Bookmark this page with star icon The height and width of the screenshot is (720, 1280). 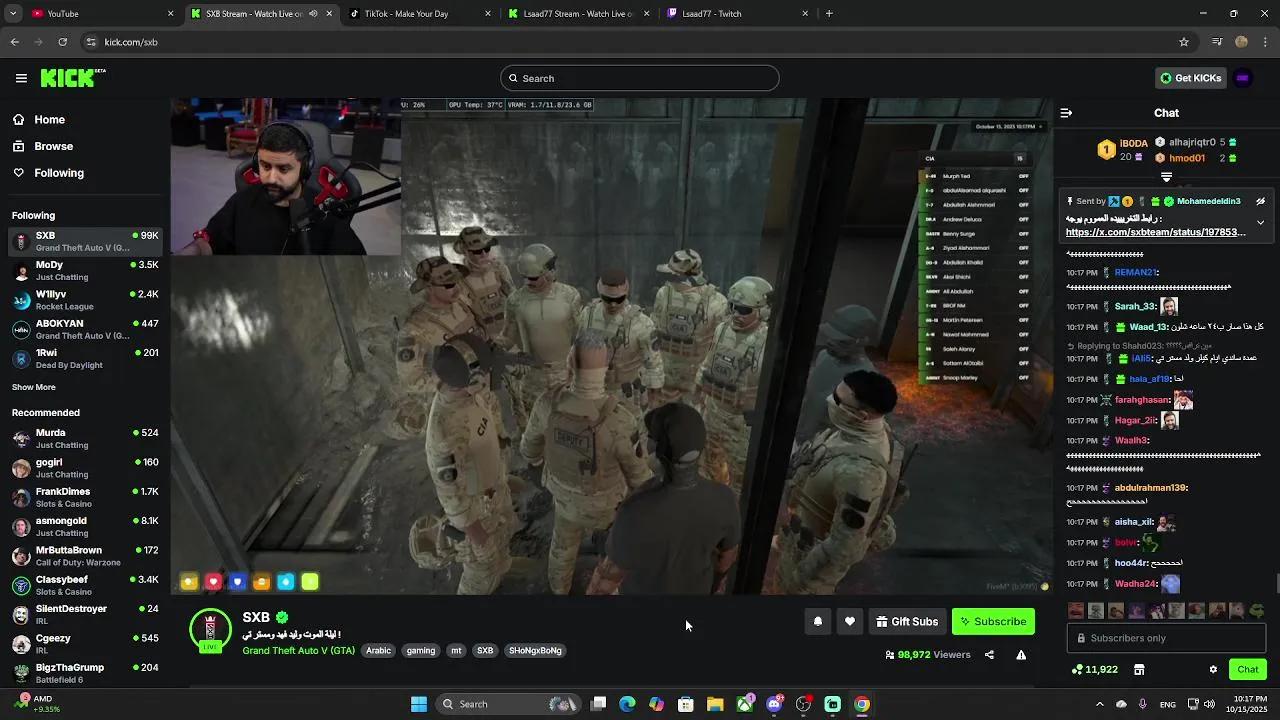(x=1184, y=42)
